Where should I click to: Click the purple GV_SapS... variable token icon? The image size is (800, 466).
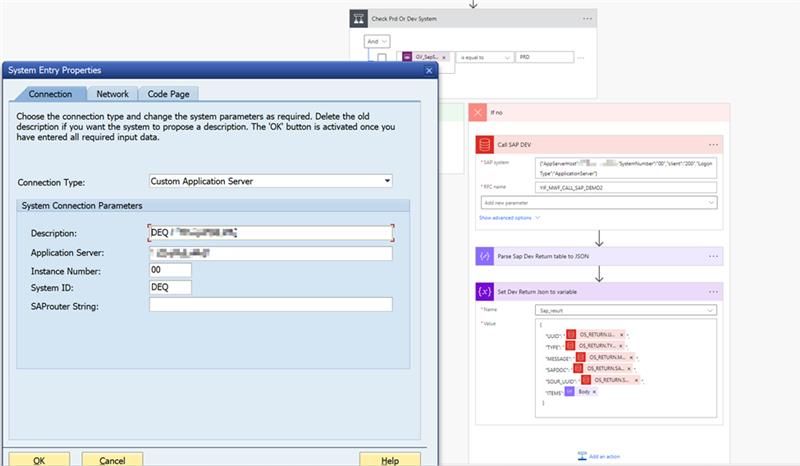407,57
